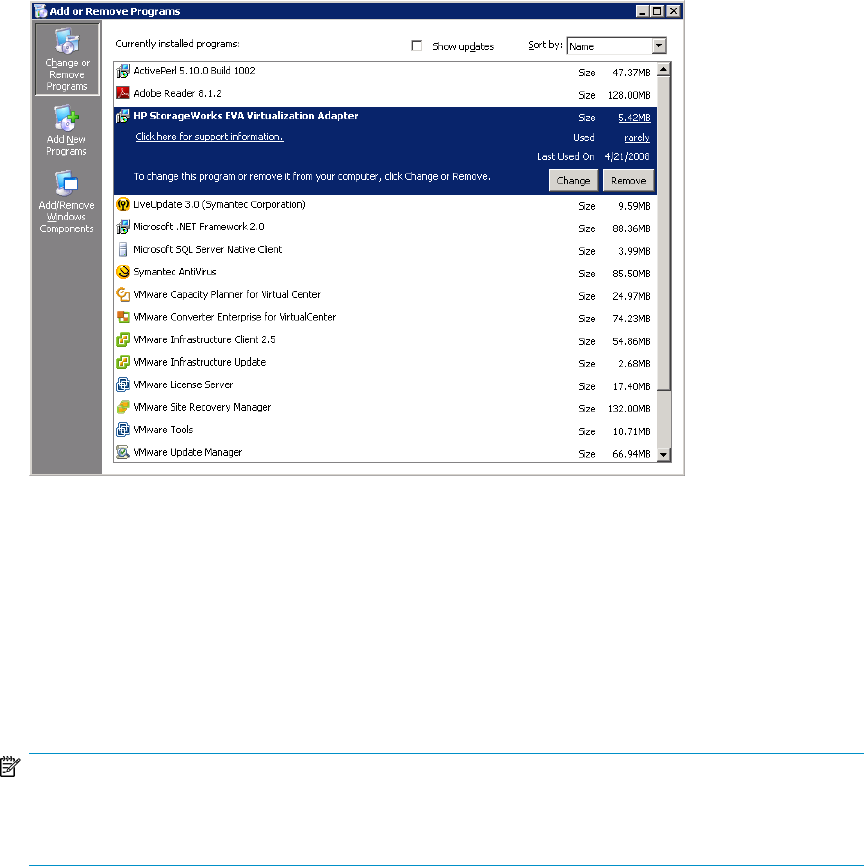864x866 pixels.
Task: Click the program list scroll down arrow
Action: click(664, 455)
